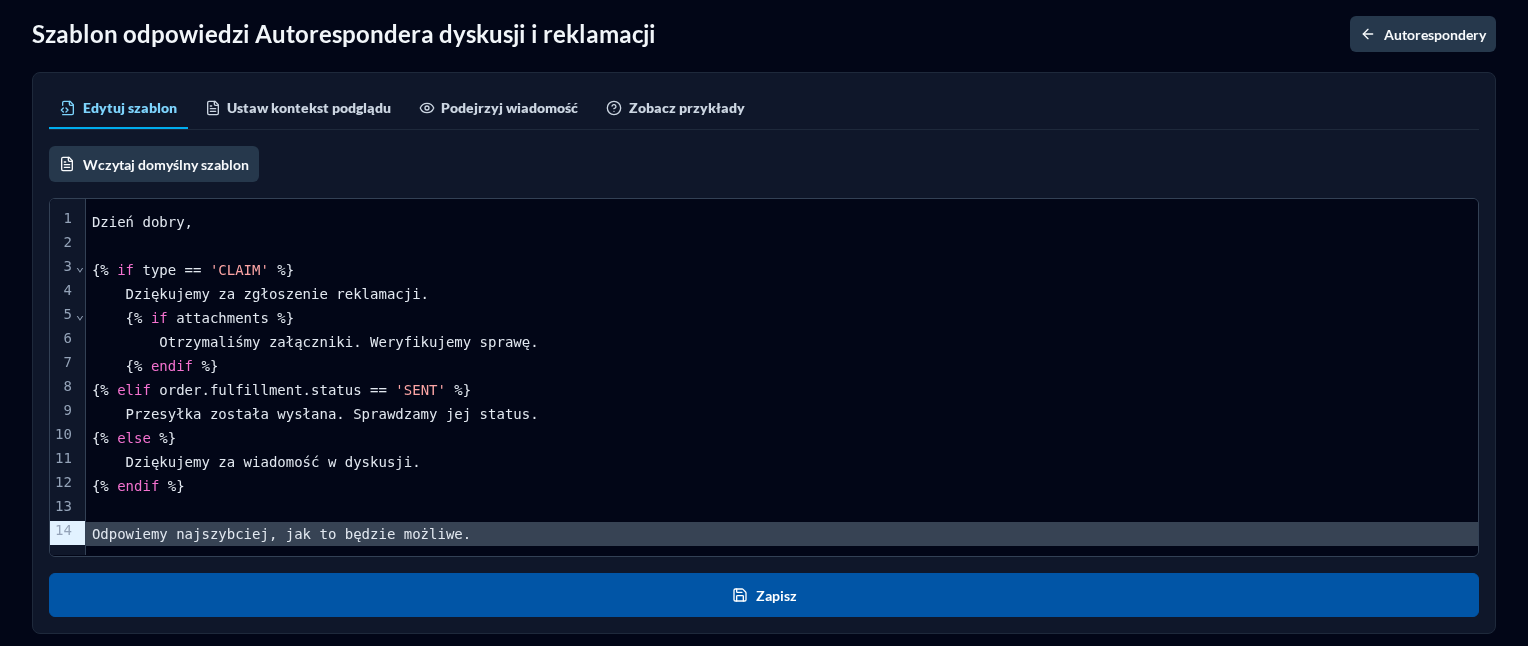
Task: Collapse the code fold at line 5
Action: pos(80,317)
